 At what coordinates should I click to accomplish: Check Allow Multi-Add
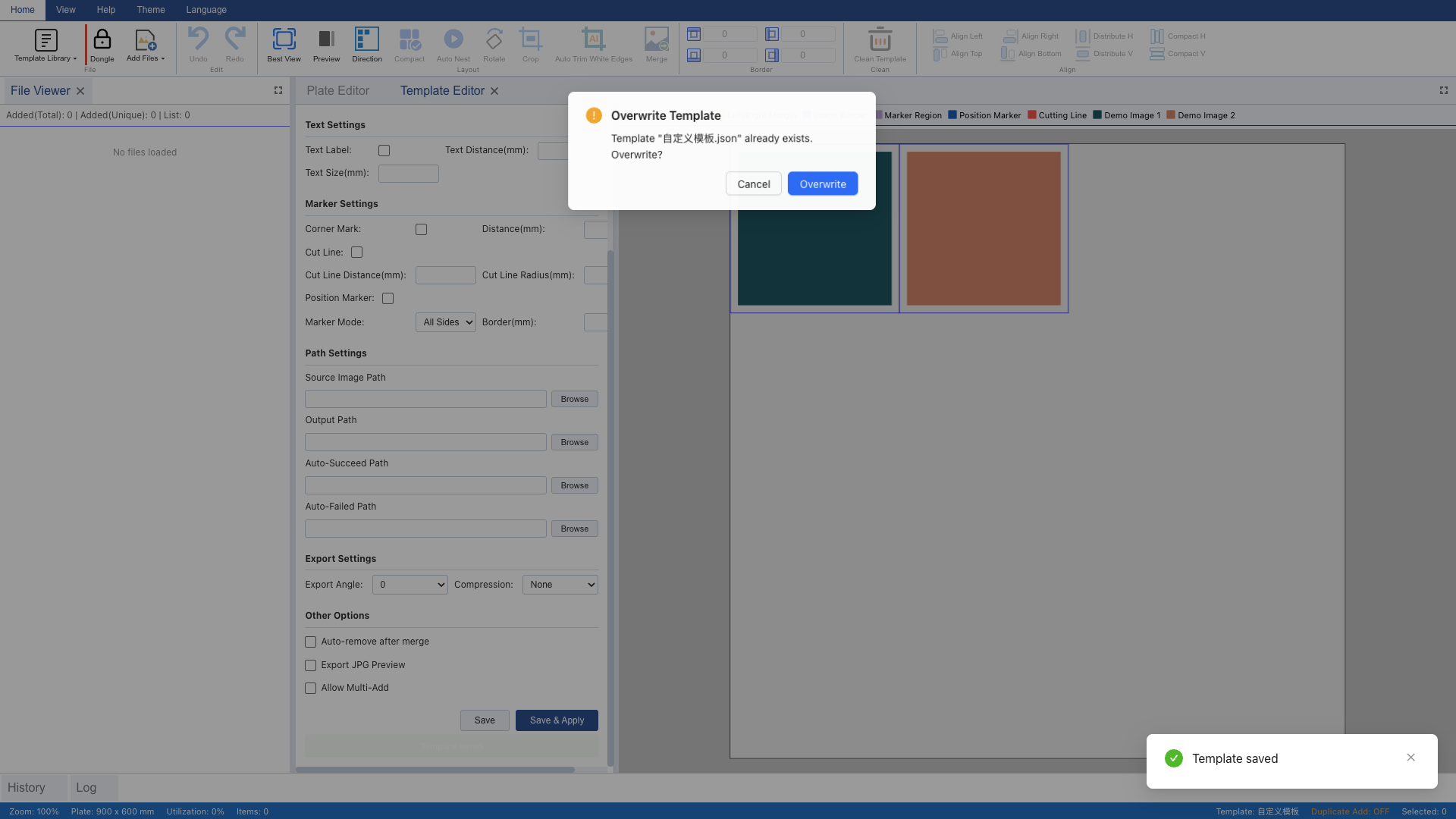pos(311,689)
